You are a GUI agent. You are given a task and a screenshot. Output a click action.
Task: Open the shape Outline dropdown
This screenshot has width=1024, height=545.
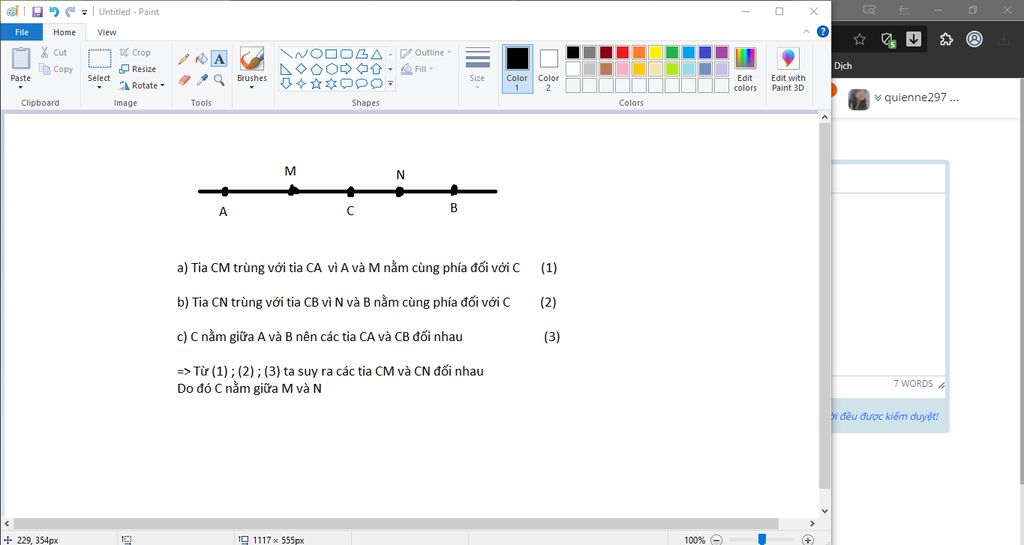(426, 52)
